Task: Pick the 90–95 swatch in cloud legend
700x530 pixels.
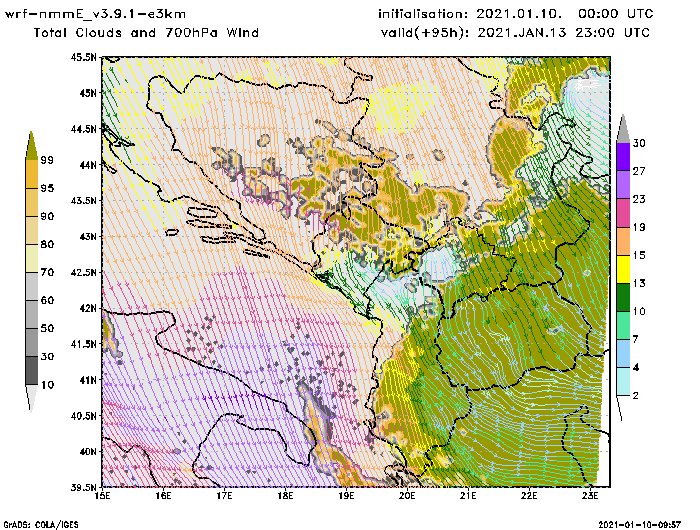Action: pyautogui.click(x=31, y=202)
